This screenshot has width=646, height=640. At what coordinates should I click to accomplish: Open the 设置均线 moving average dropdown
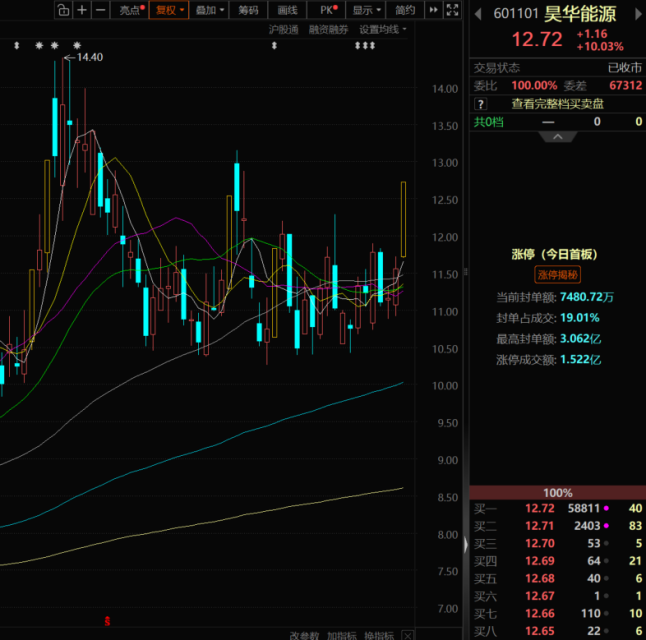tap(383, 30)
